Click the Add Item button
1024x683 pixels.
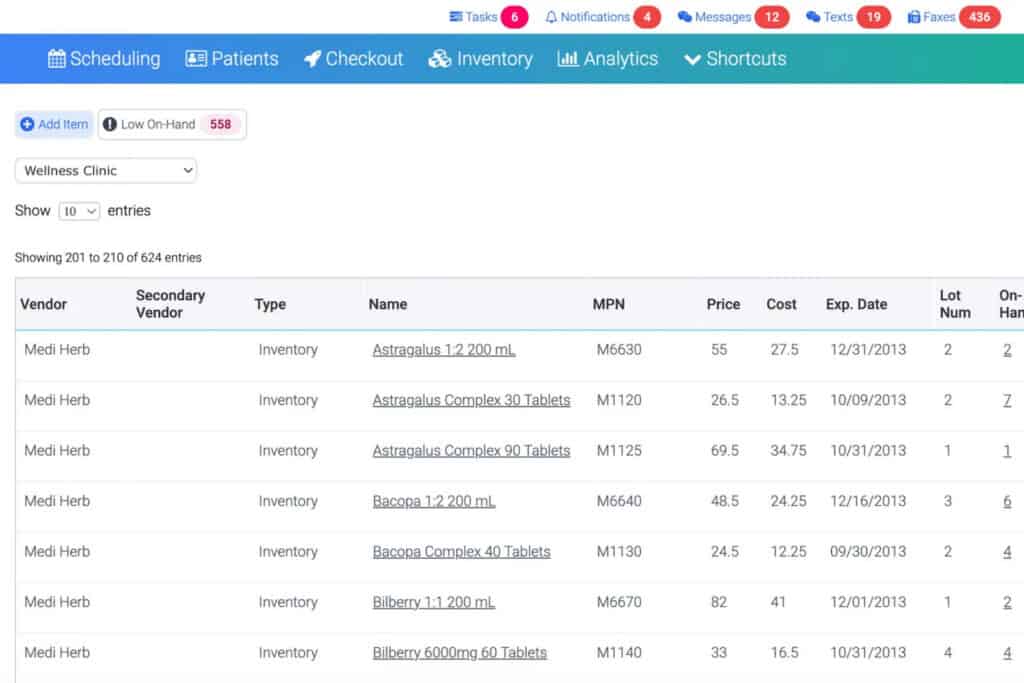click(x=54, y=125)
